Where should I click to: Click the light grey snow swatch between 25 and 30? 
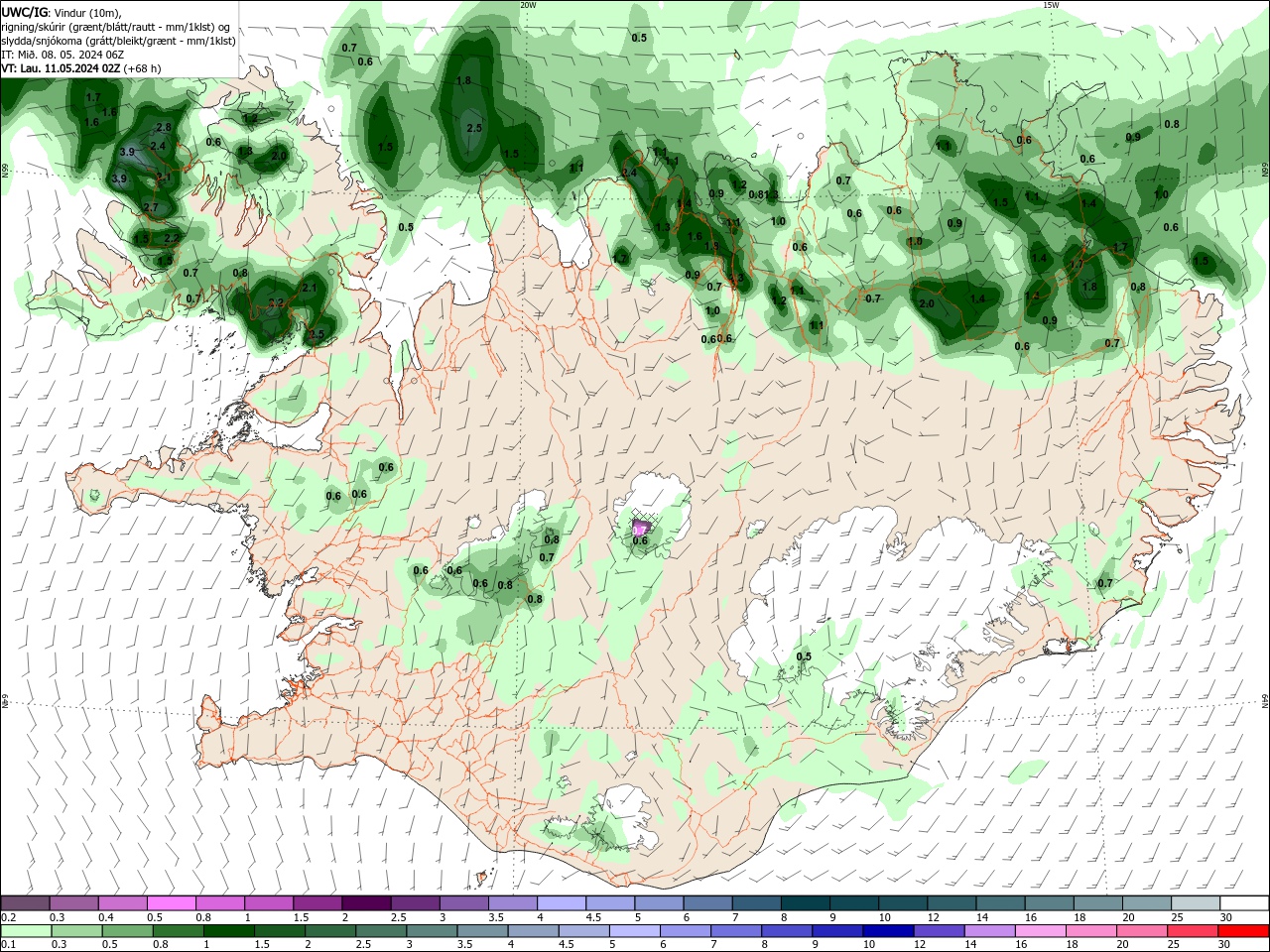pyautogui.click(x=1196, y=903)
